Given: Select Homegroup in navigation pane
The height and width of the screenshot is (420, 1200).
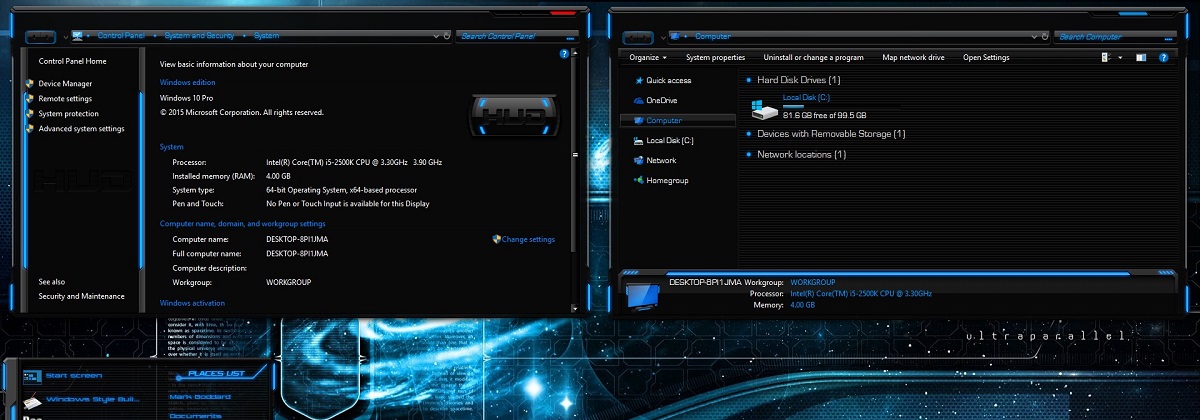Looking at the screenshot, I should click(660, 180).
